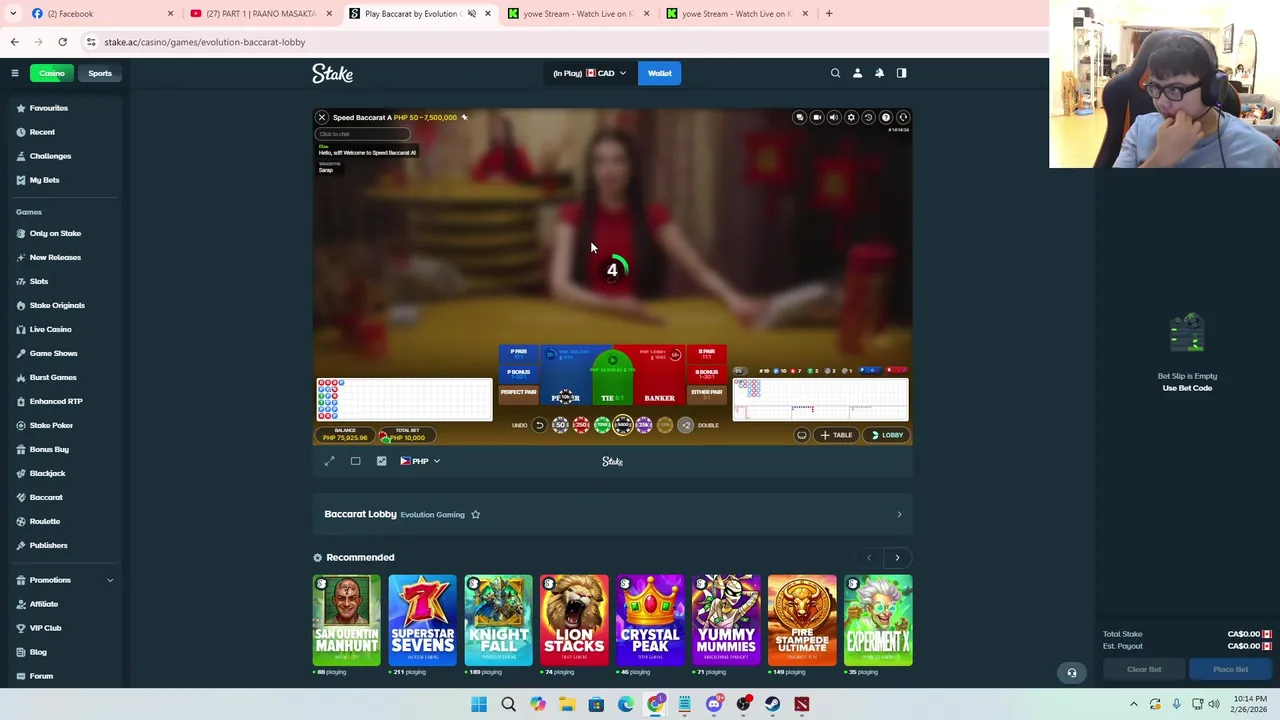Open the live support headset button

click(x=1071, y=673)
